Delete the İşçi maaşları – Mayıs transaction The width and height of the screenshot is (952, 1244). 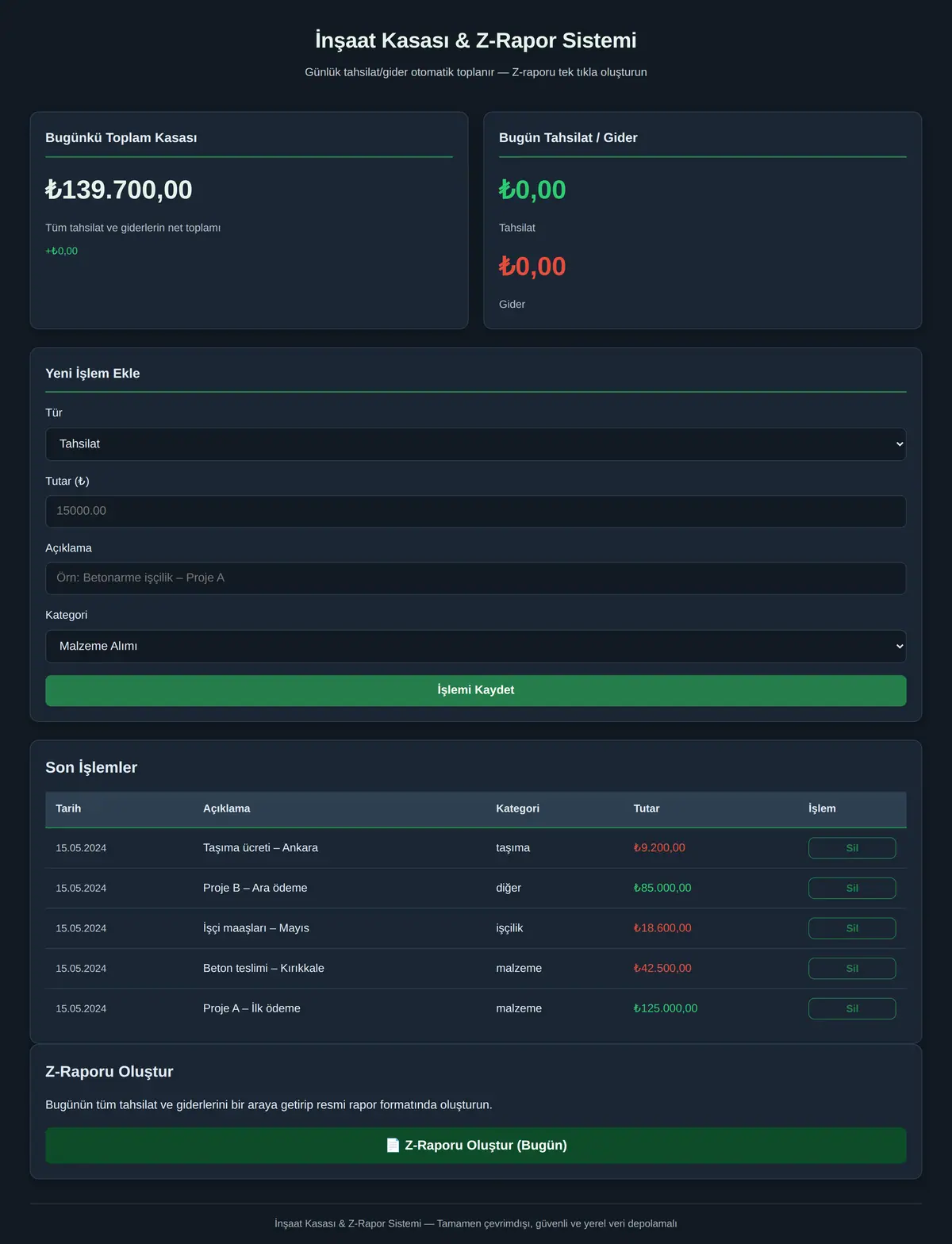click(x=852, y=928)
